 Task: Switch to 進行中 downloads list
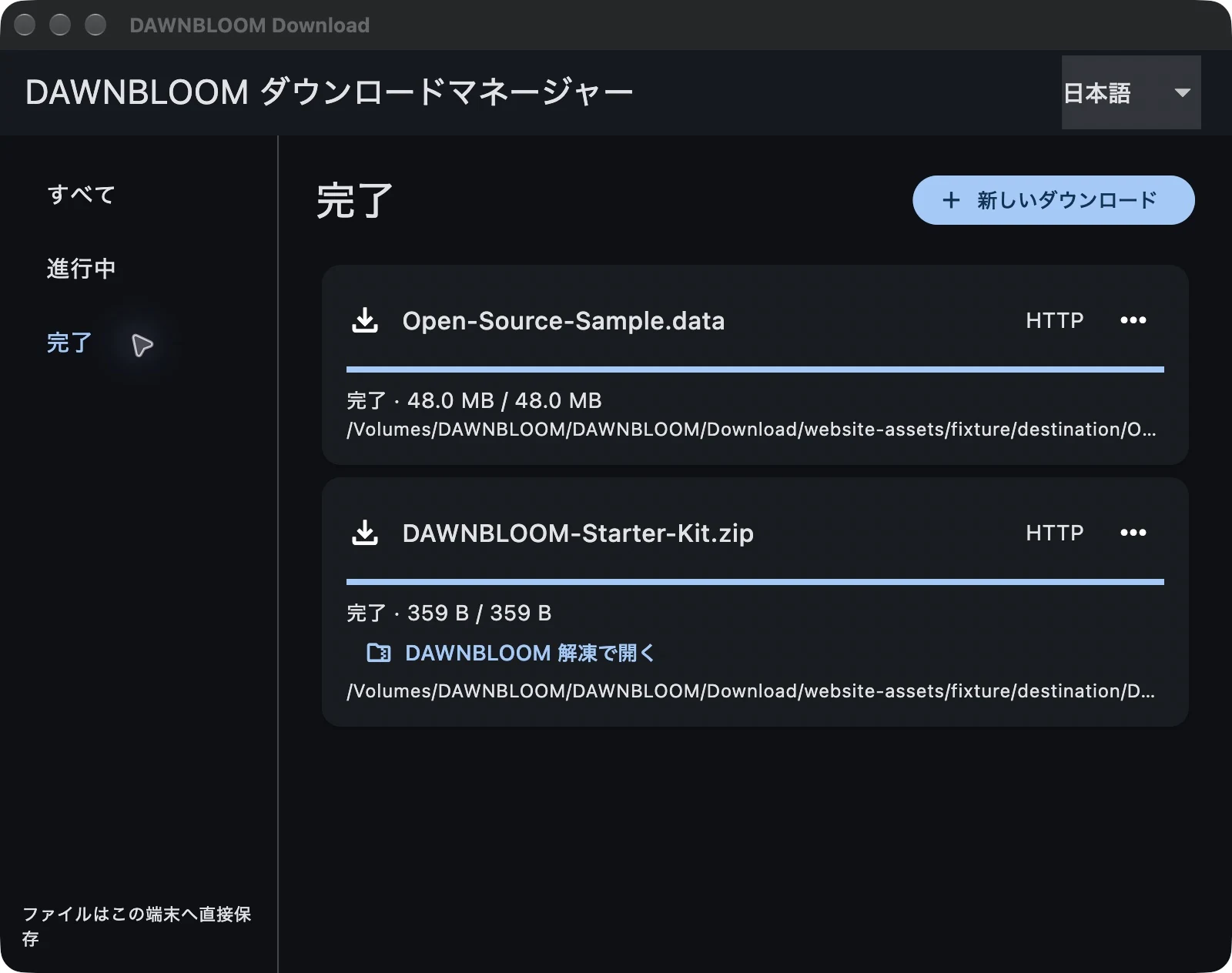click(x=81, y=269)
